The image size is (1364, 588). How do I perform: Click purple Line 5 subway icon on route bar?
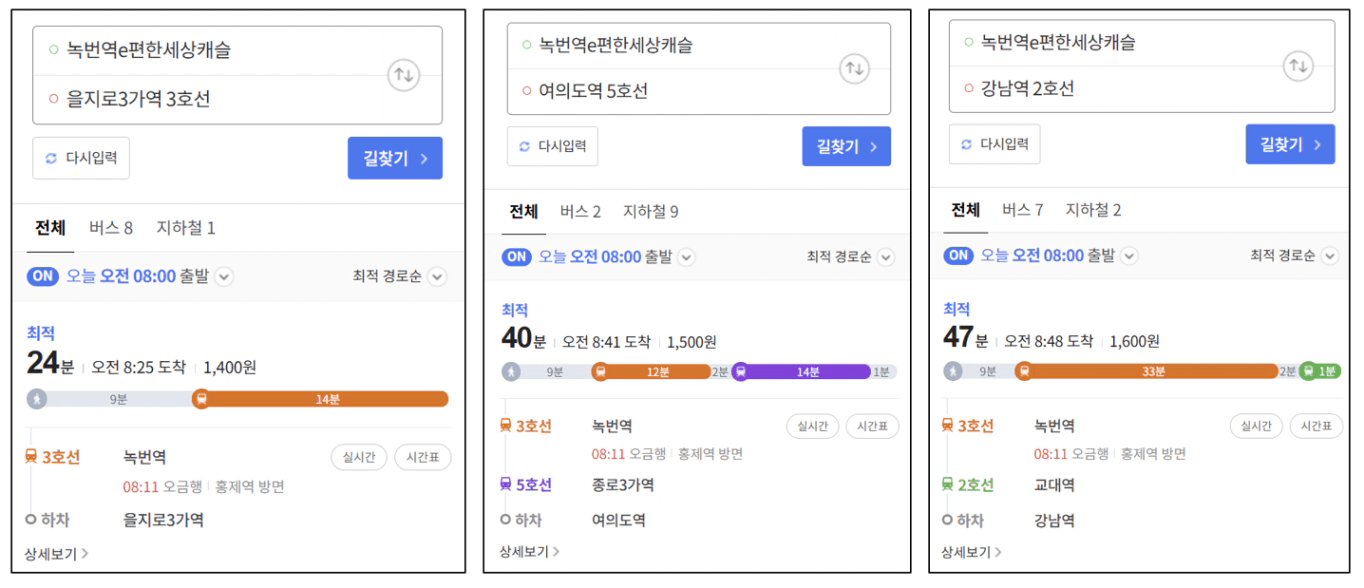(x=741, y=372)
